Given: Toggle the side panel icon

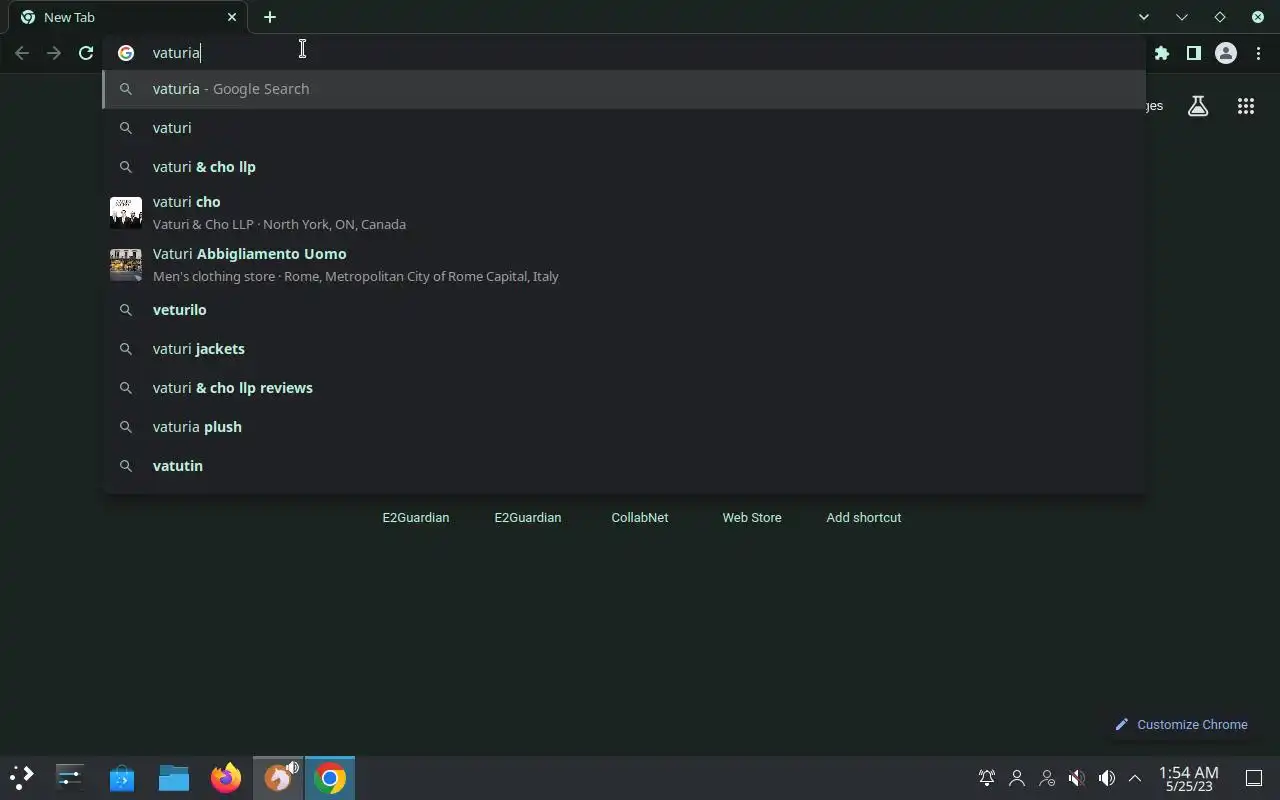Looking at the screenshot, I should [1193, 53].
